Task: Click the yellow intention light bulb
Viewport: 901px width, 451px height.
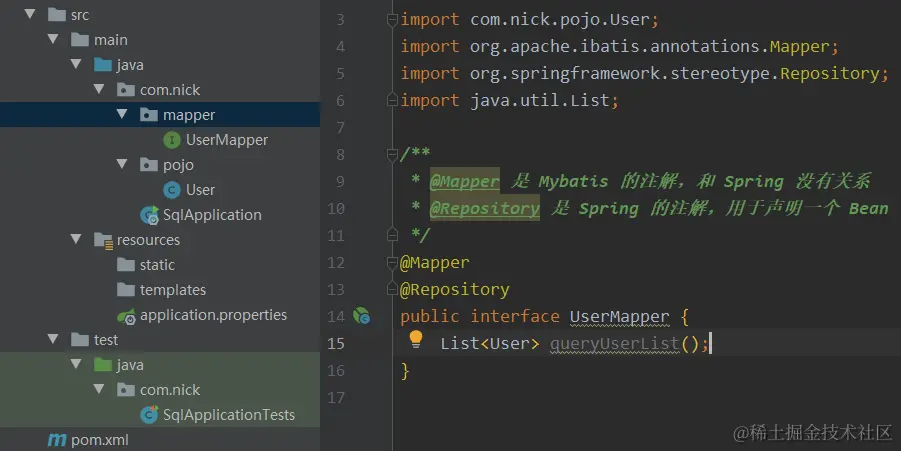Action: coord(416,340)
